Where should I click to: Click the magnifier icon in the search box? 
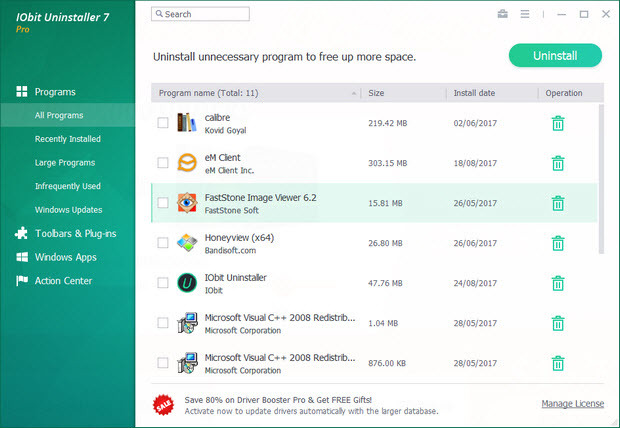click(159, 14)
